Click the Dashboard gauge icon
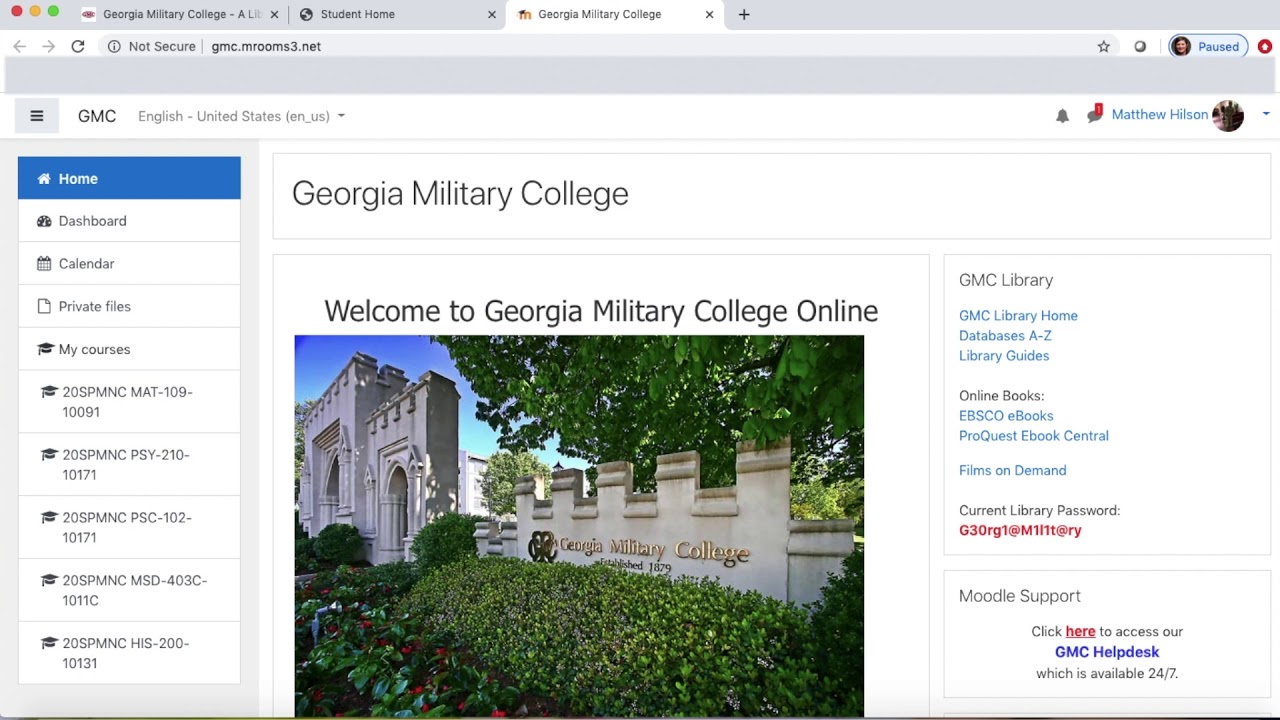The height and width of the screenshot is (720, 1280). pos(44,221)
